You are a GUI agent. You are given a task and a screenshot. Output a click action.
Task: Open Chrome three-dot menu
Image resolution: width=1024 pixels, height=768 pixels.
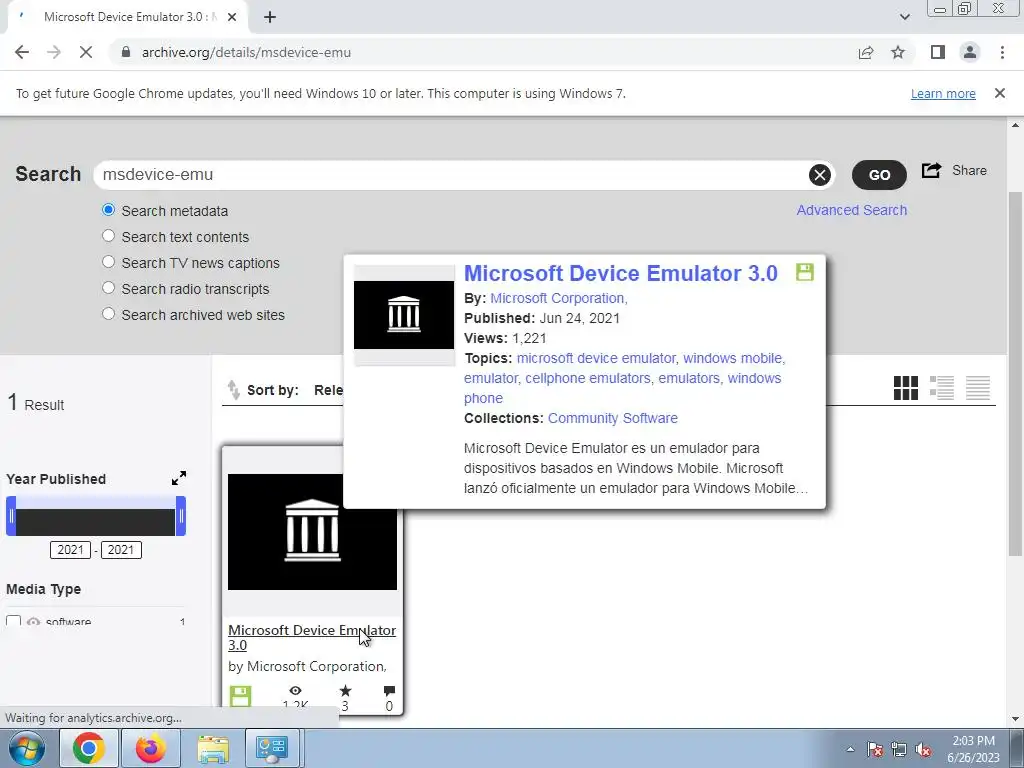coord(1002,52)
